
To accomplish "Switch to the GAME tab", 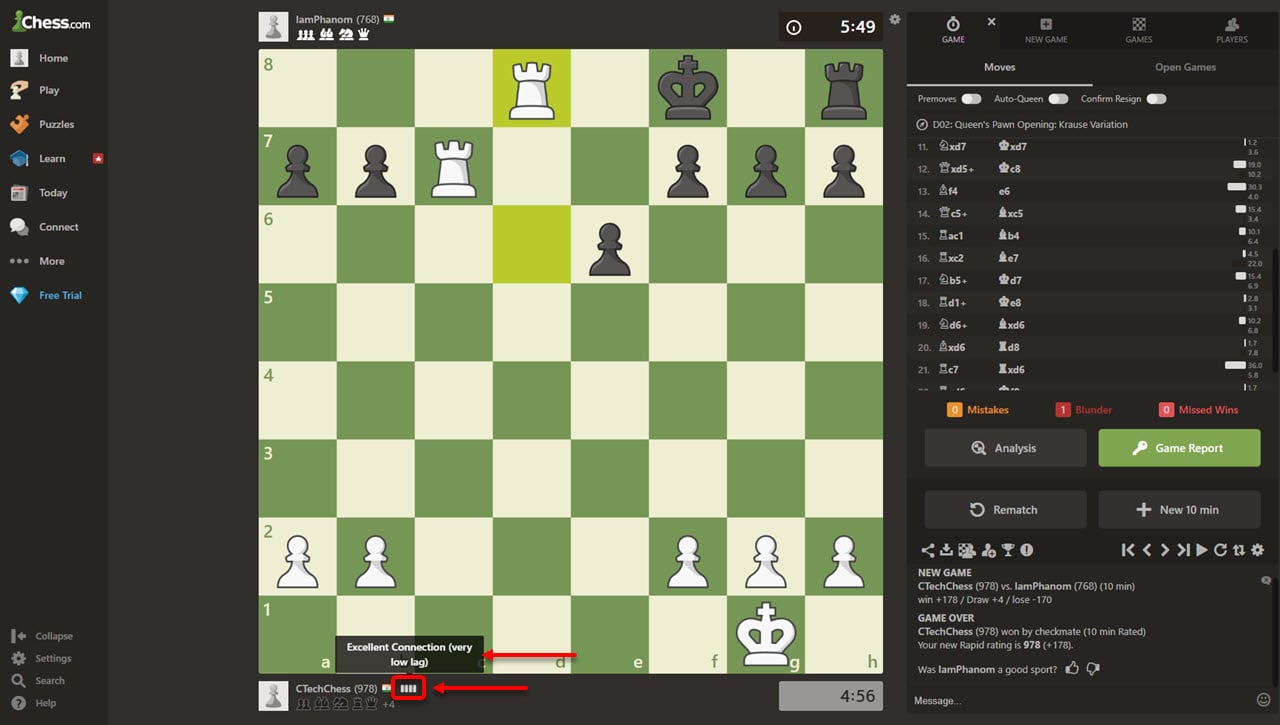I will pos(953,30).
